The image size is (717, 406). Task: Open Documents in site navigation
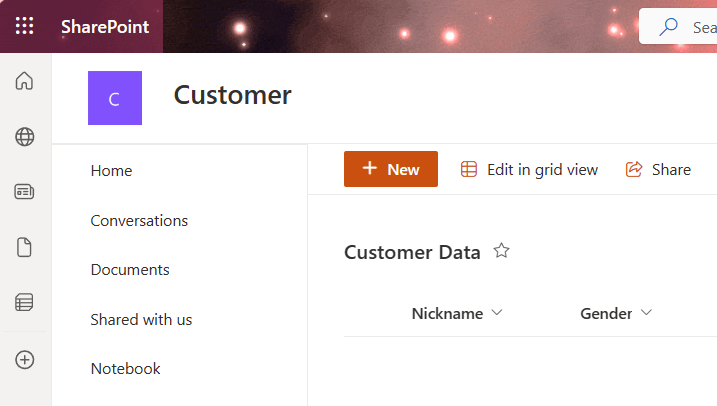click(x=130, y=270)
